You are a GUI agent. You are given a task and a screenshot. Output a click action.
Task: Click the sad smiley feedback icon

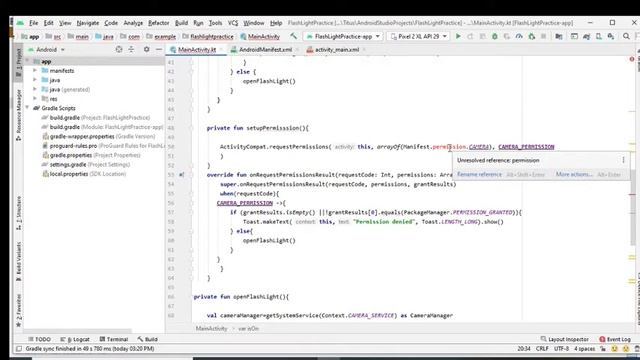coord(626,349)
